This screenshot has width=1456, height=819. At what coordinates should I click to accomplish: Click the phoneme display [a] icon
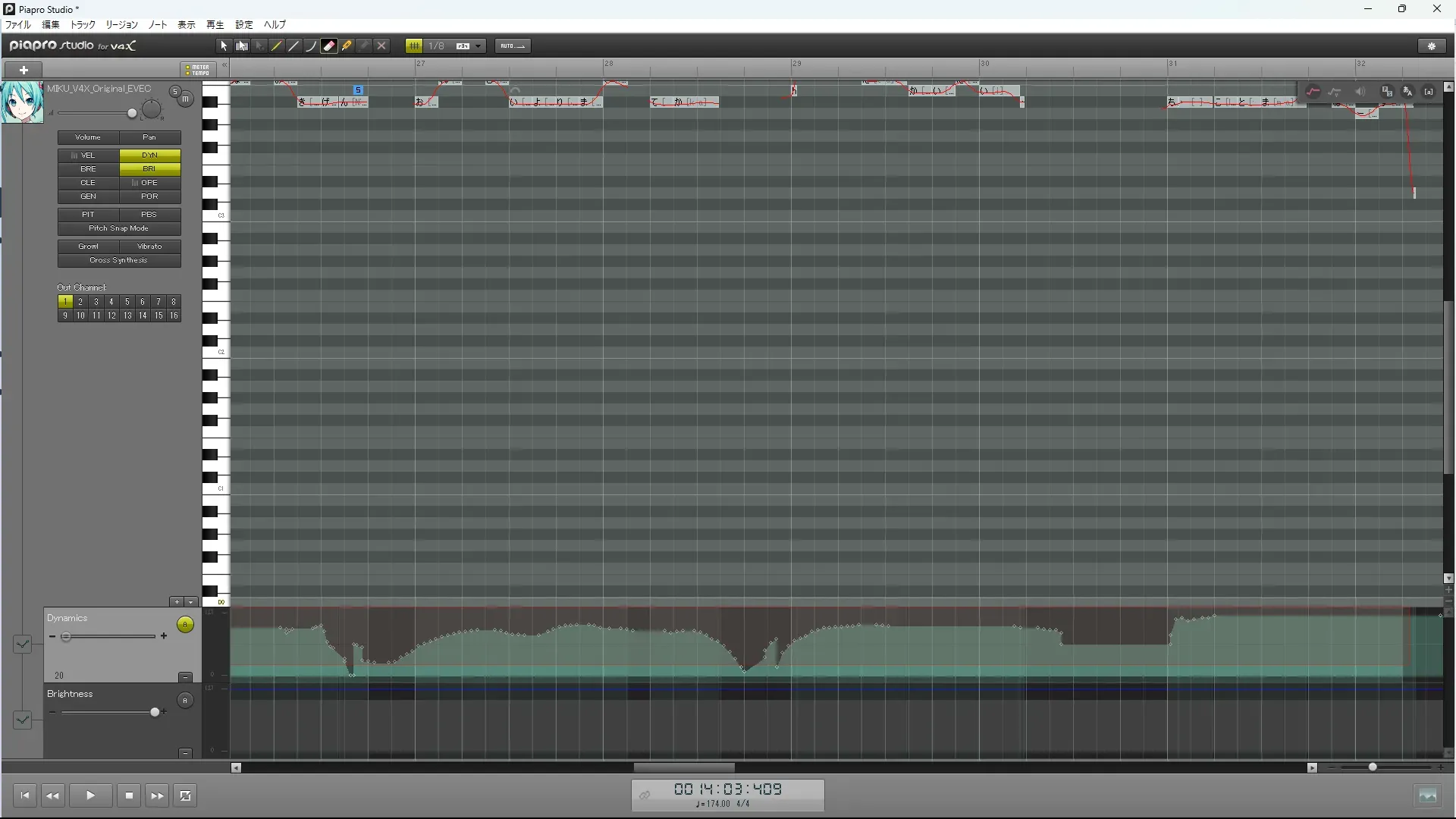click(1429, 92)
